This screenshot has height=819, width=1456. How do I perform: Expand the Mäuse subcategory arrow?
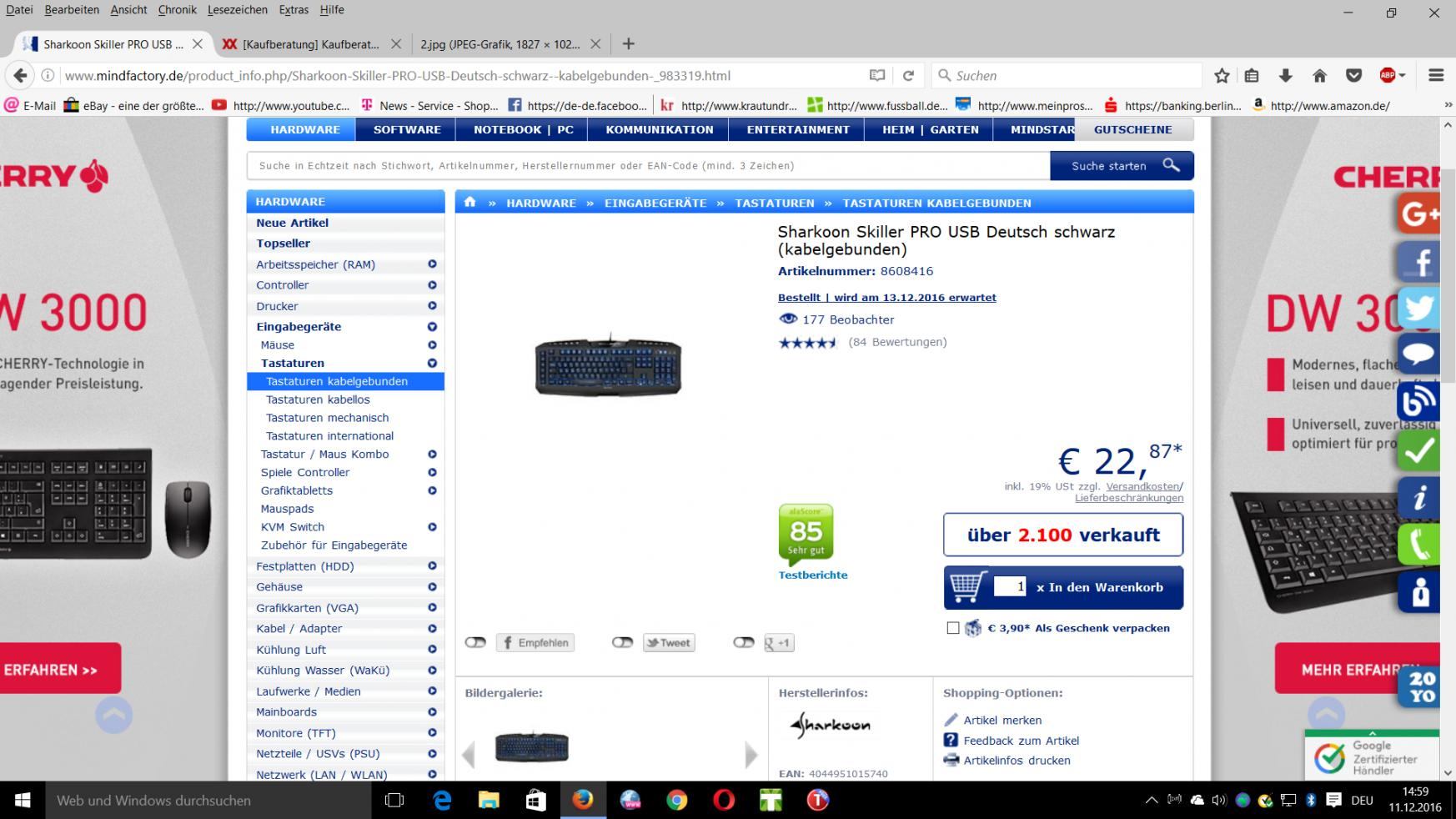[432, 344]
